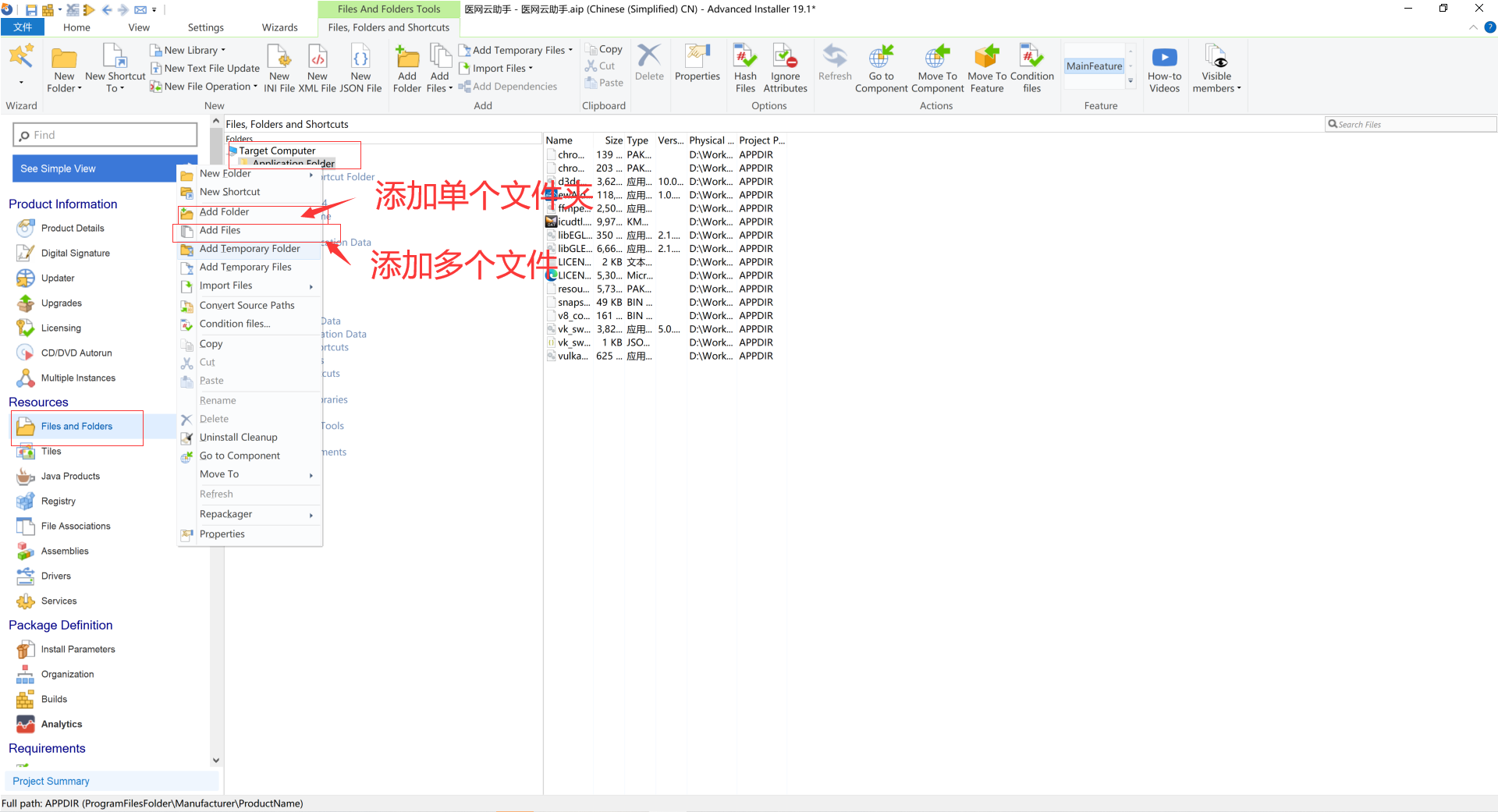Click New Text File Update button
Image resolution: width=1498 pixels, height=812 pixels.
coord(205,68)
